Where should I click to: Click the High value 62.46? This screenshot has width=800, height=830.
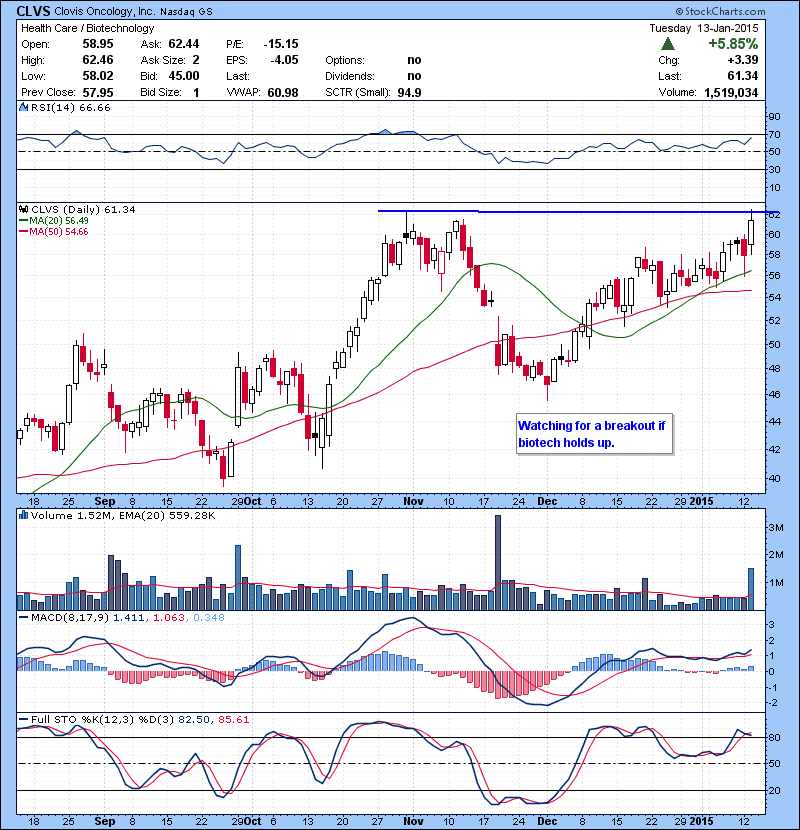(98, 60)
